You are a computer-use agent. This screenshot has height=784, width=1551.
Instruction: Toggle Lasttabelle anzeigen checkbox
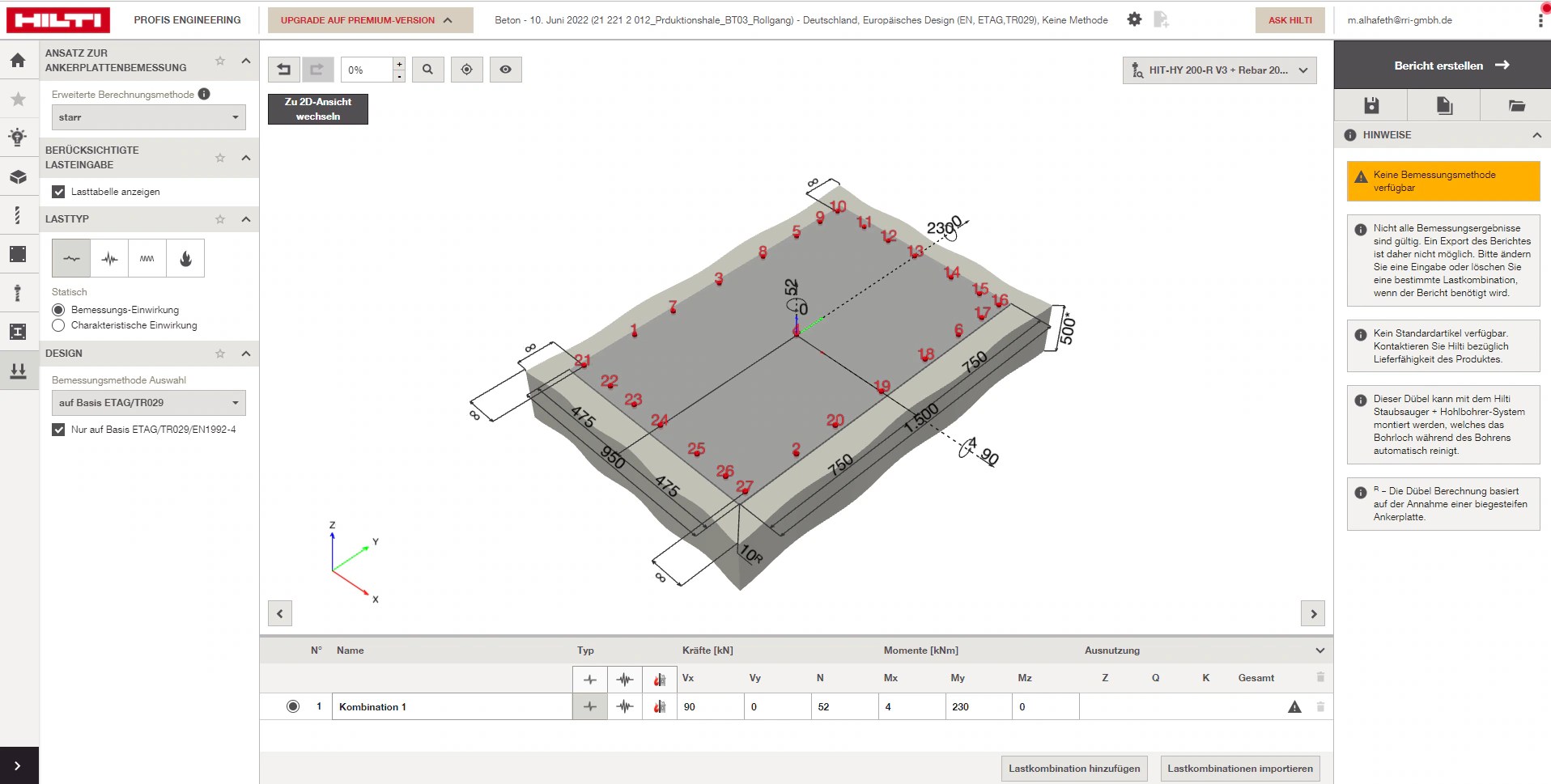(58, 192)
